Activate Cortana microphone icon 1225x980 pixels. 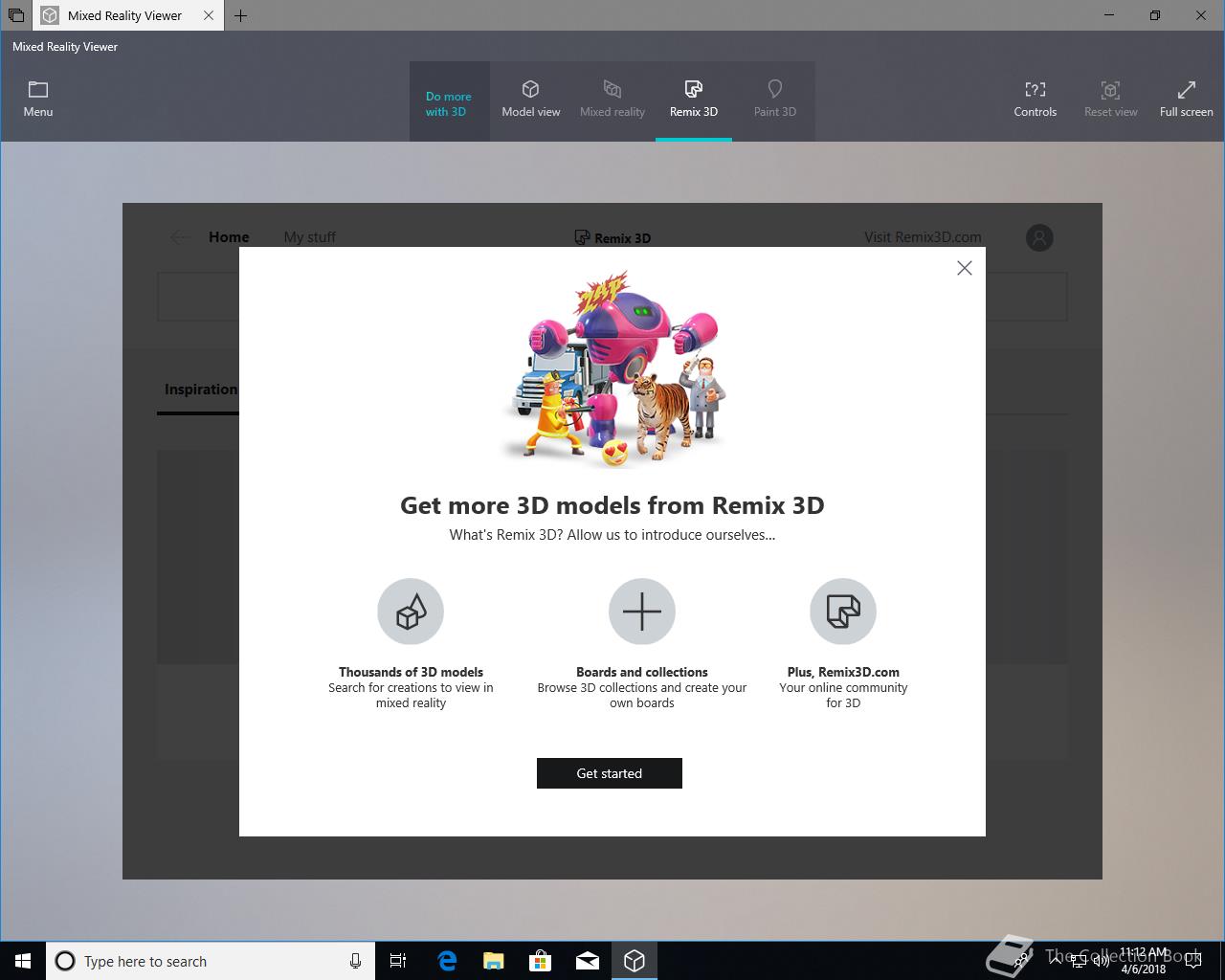[355, 961]
